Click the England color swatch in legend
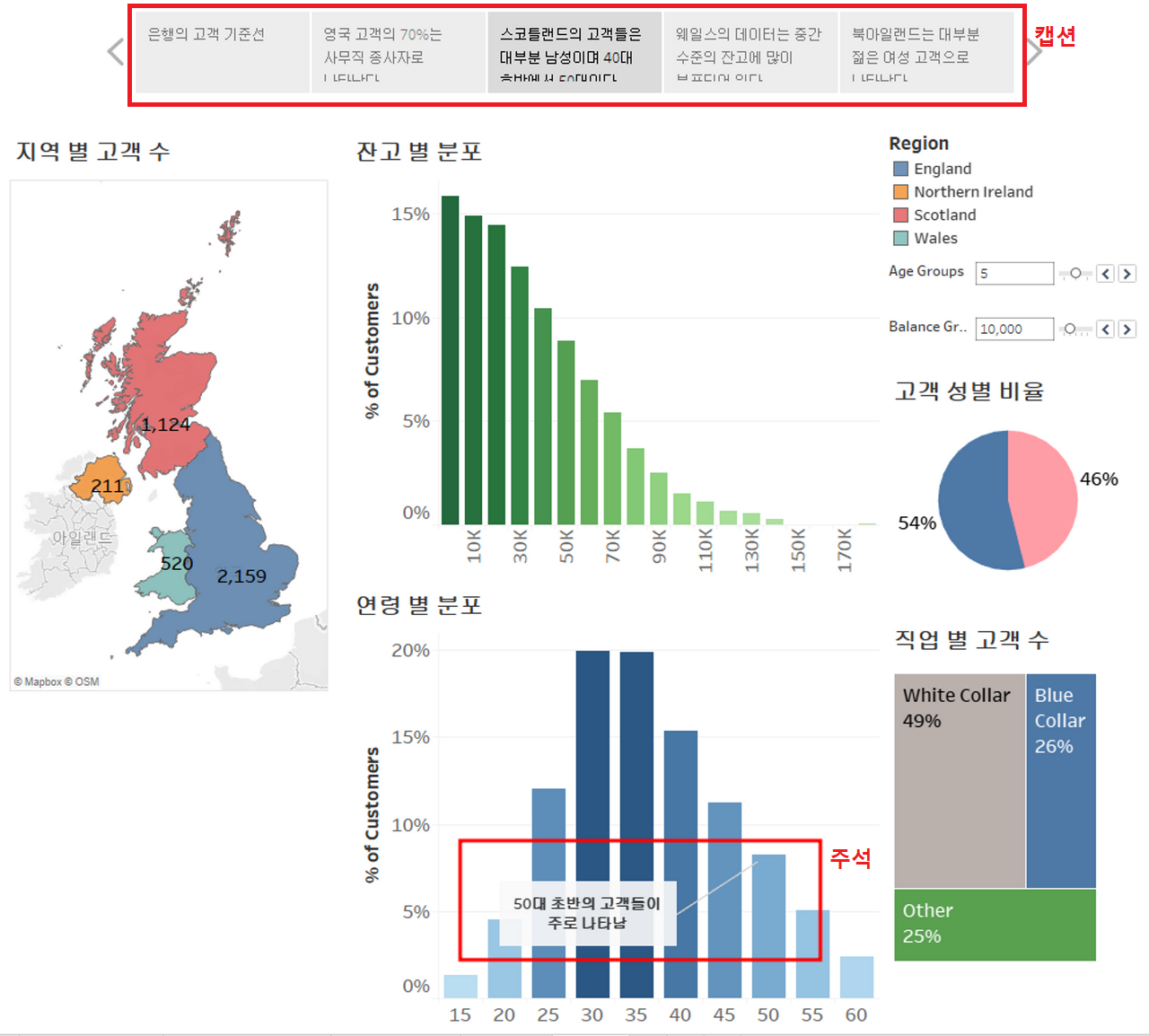 pyautogui.click(x=901, y=169)
